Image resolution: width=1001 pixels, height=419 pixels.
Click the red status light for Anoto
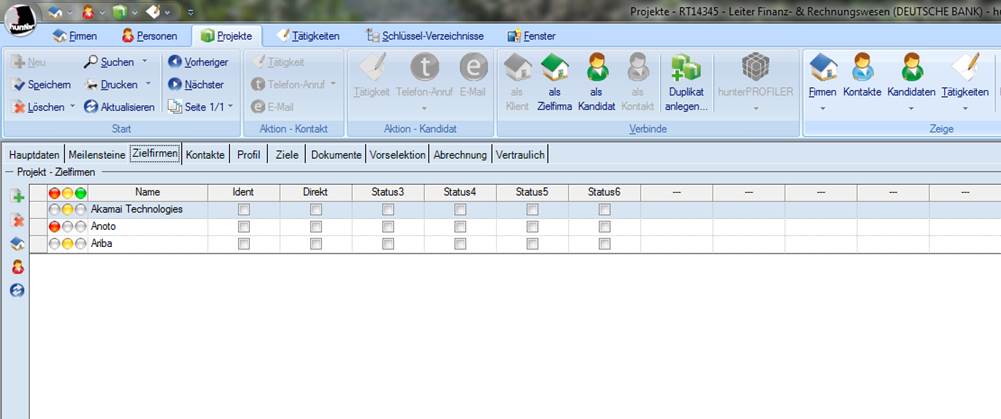coord(55,227)
